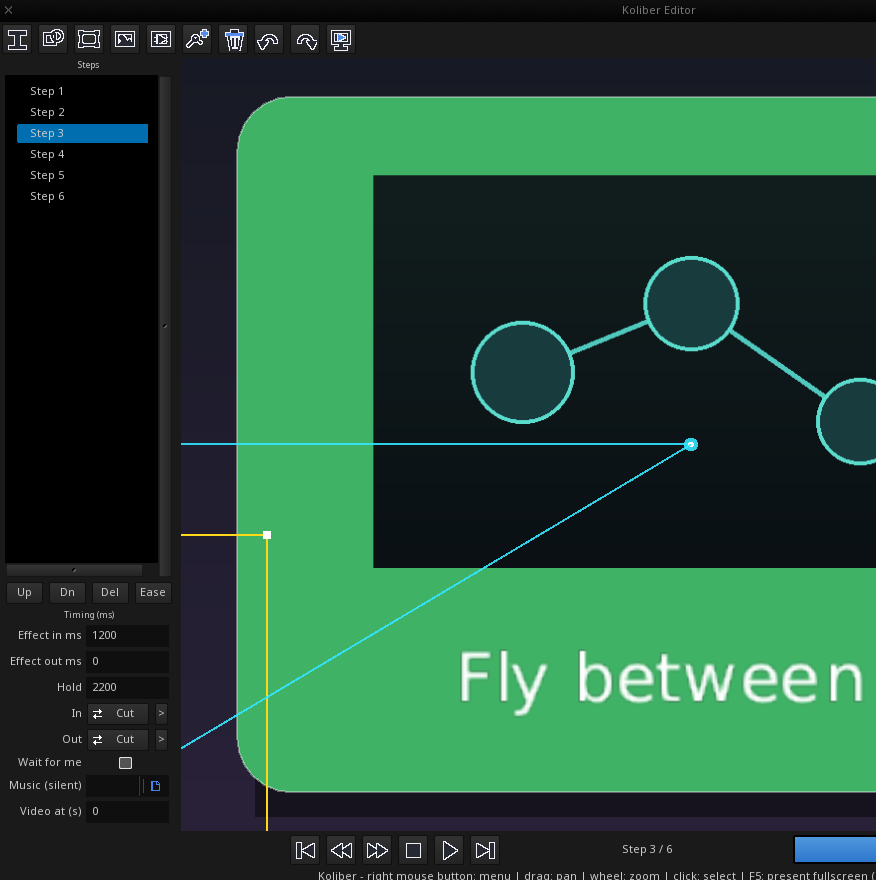Click the swap arrows icon on Out transition
Viewport: 876px width, 880px height.
[98, 740]
